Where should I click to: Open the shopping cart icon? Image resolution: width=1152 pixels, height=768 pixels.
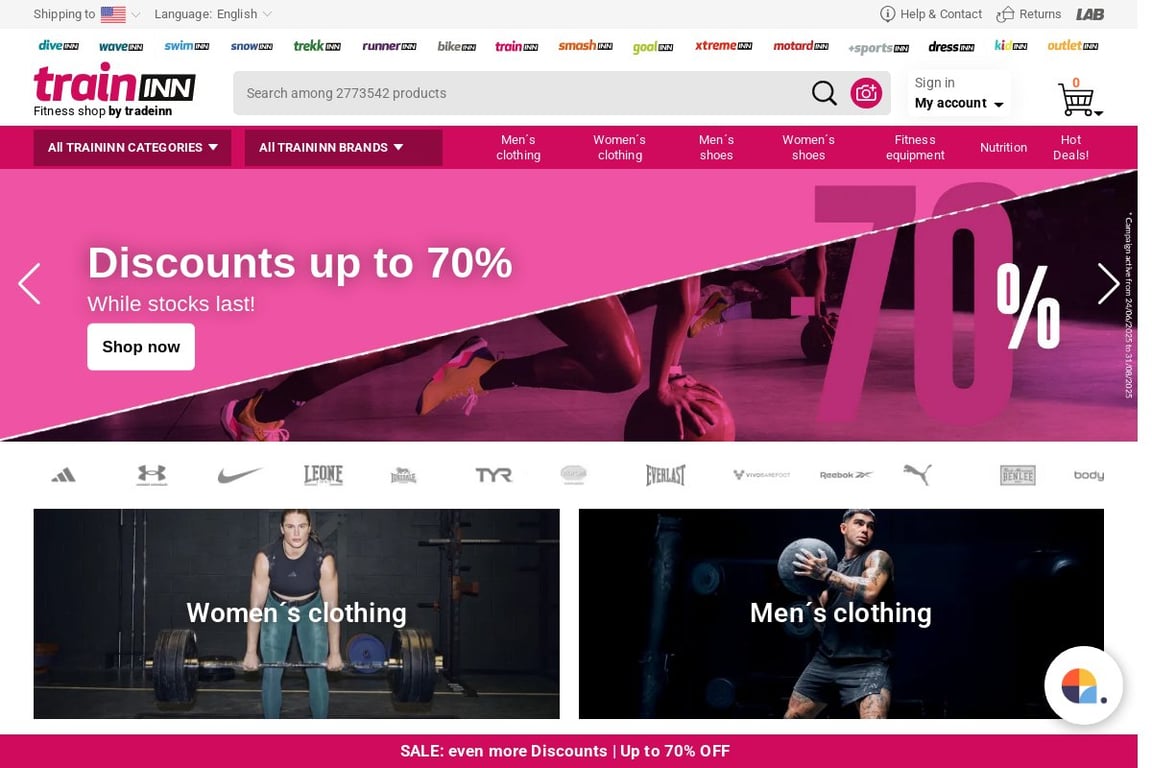click(1076, 100)
